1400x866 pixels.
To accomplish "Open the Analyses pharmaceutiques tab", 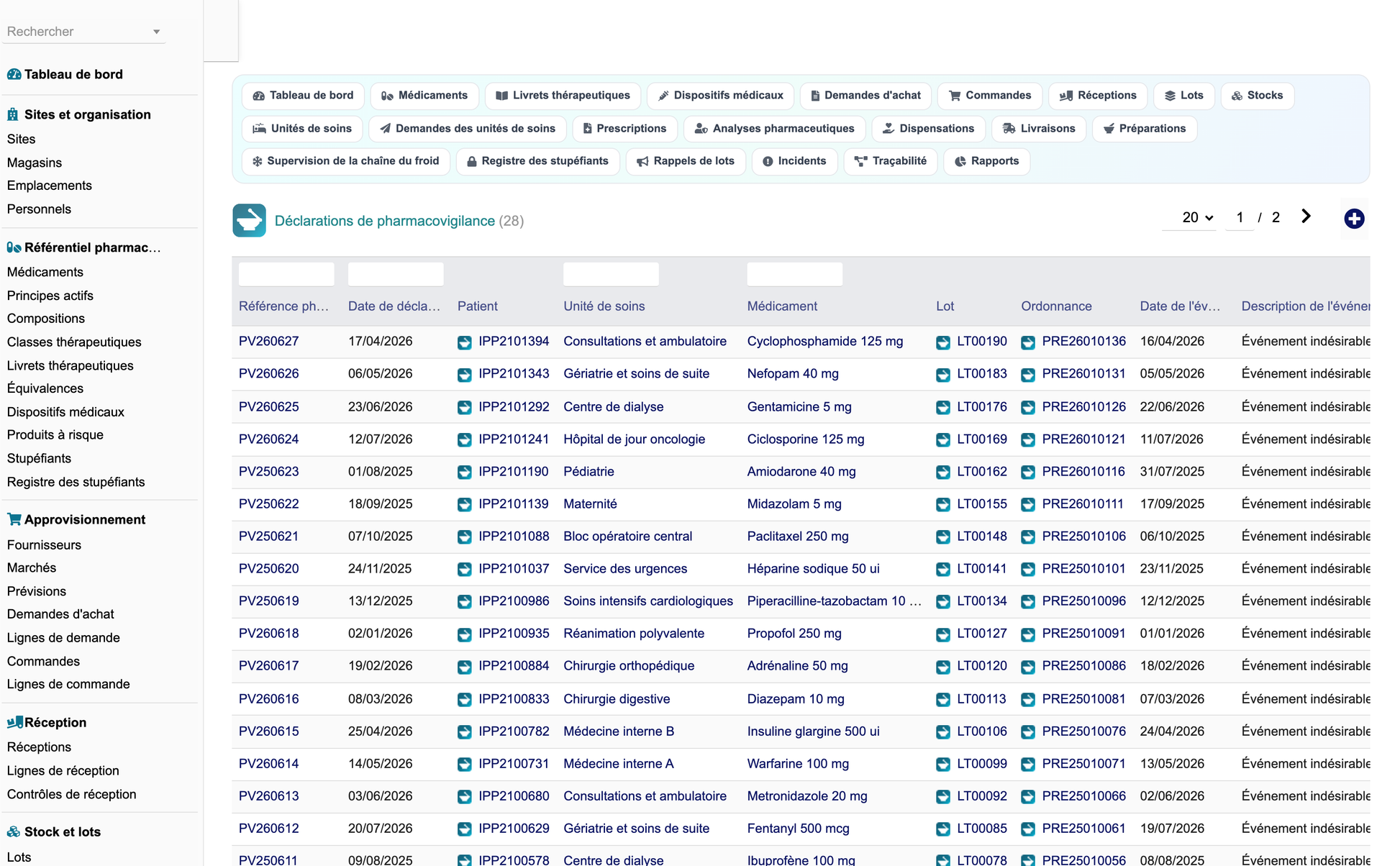I will click(x=774, y=129).
